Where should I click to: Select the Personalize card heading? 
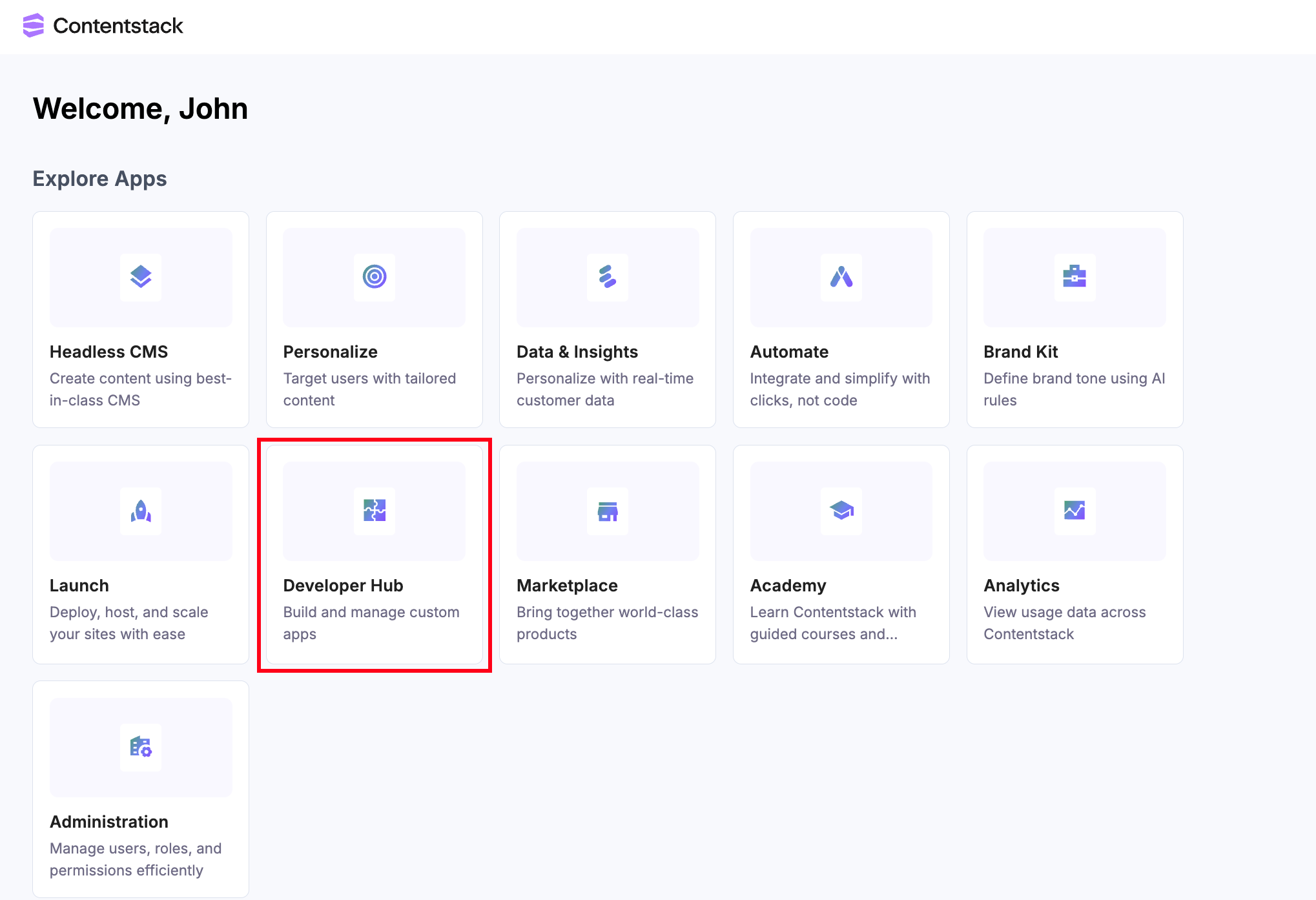point(330,352)
